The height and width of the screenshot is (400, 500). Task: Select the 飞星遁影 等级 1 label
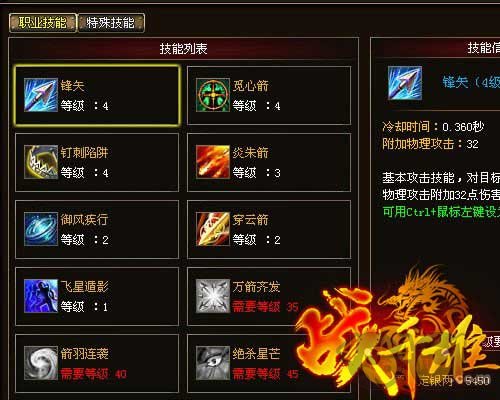tap(84, 306)
